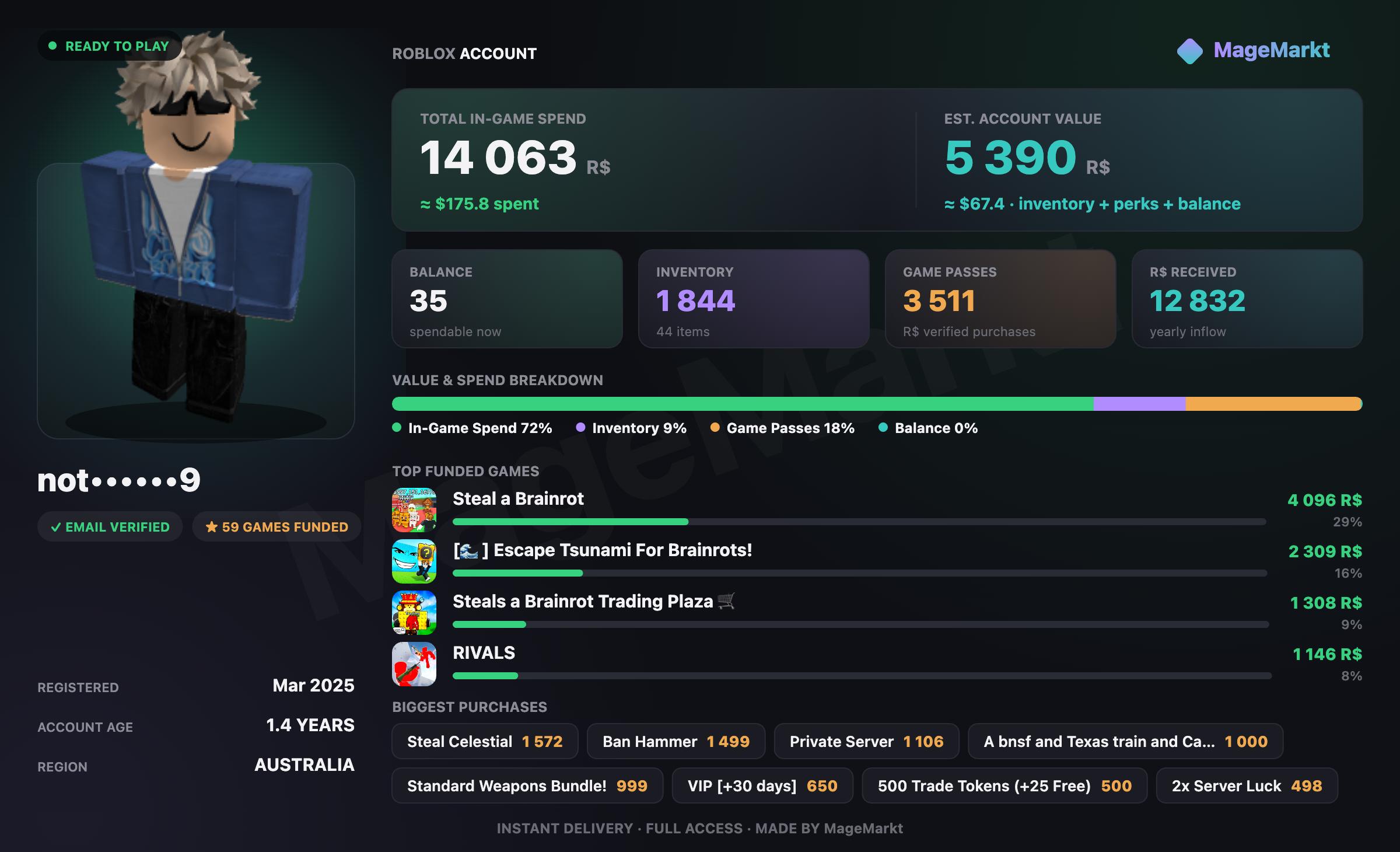Open the Steal a Brainrot game icon
The image size is (1400, 852).
pyautogui.click(x=414, y=510)
